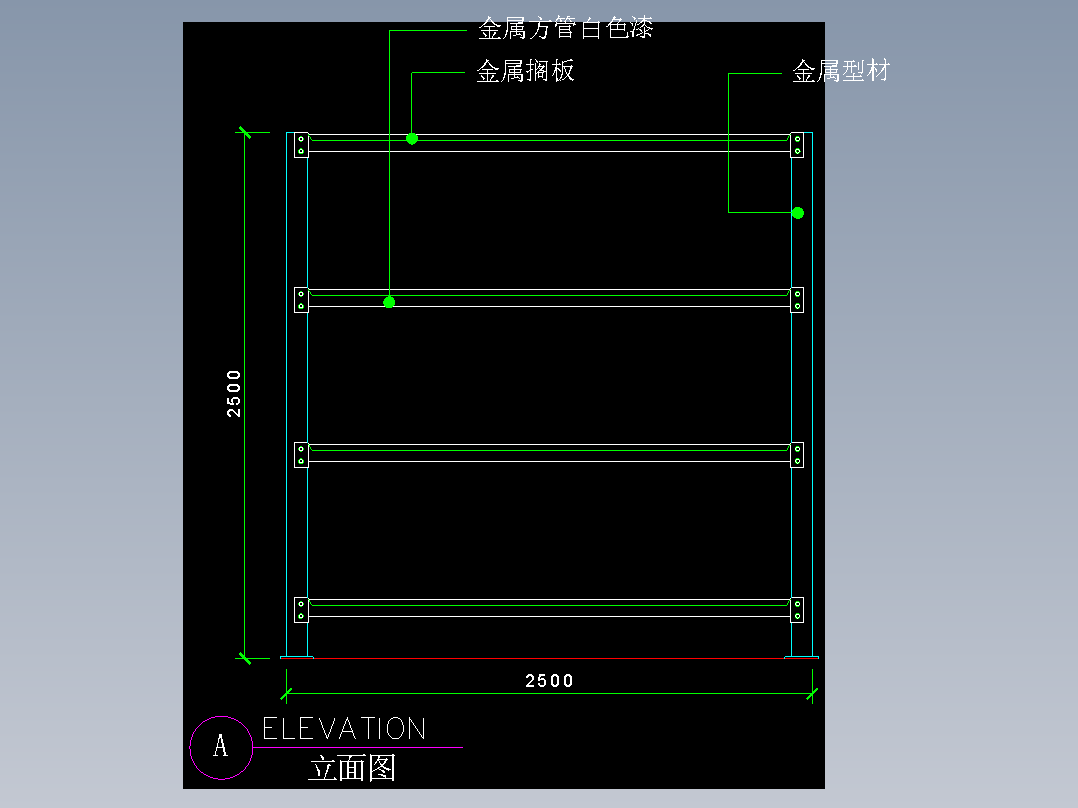Image resolution: width=1078 pixels, height=808 pixels.
Task: Select the second shelf left mounting bracket
Action: [x=301, y=300]
